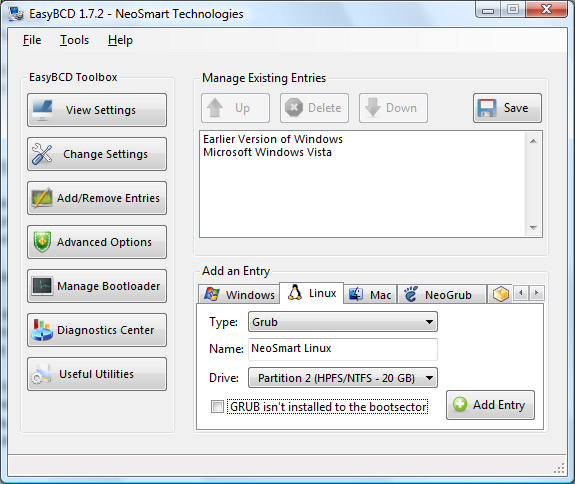Open Change Settings with the tools icon

pyautogui.click(x=97, y=154)
